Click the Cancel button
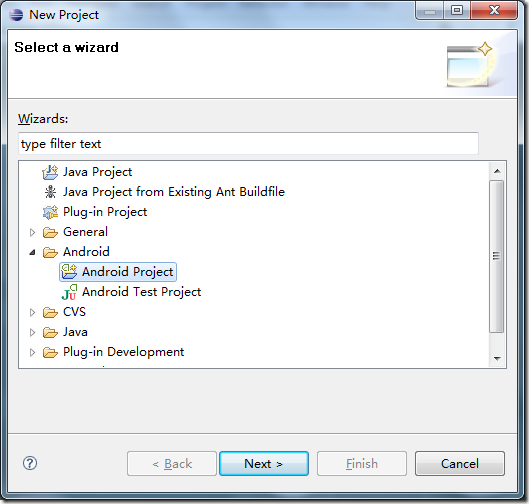 point(460,464)
